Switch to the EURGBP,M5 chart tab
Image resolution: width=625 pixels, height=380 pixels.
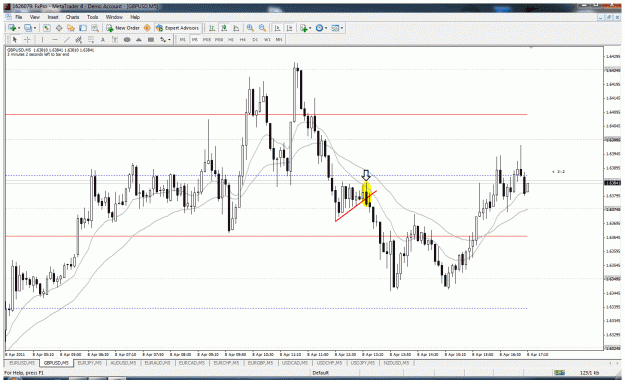coord(260,363)
